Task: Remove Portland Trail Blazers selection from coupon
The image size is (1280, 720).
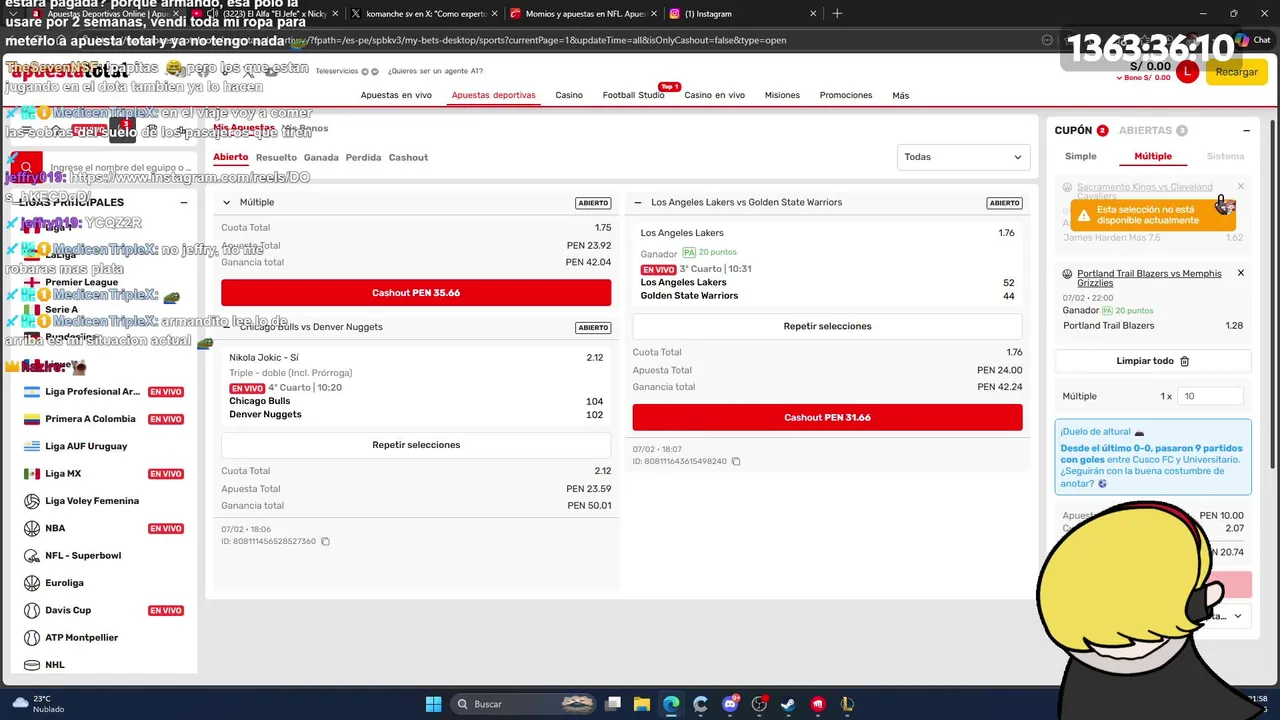Action: pos(1241,273)
